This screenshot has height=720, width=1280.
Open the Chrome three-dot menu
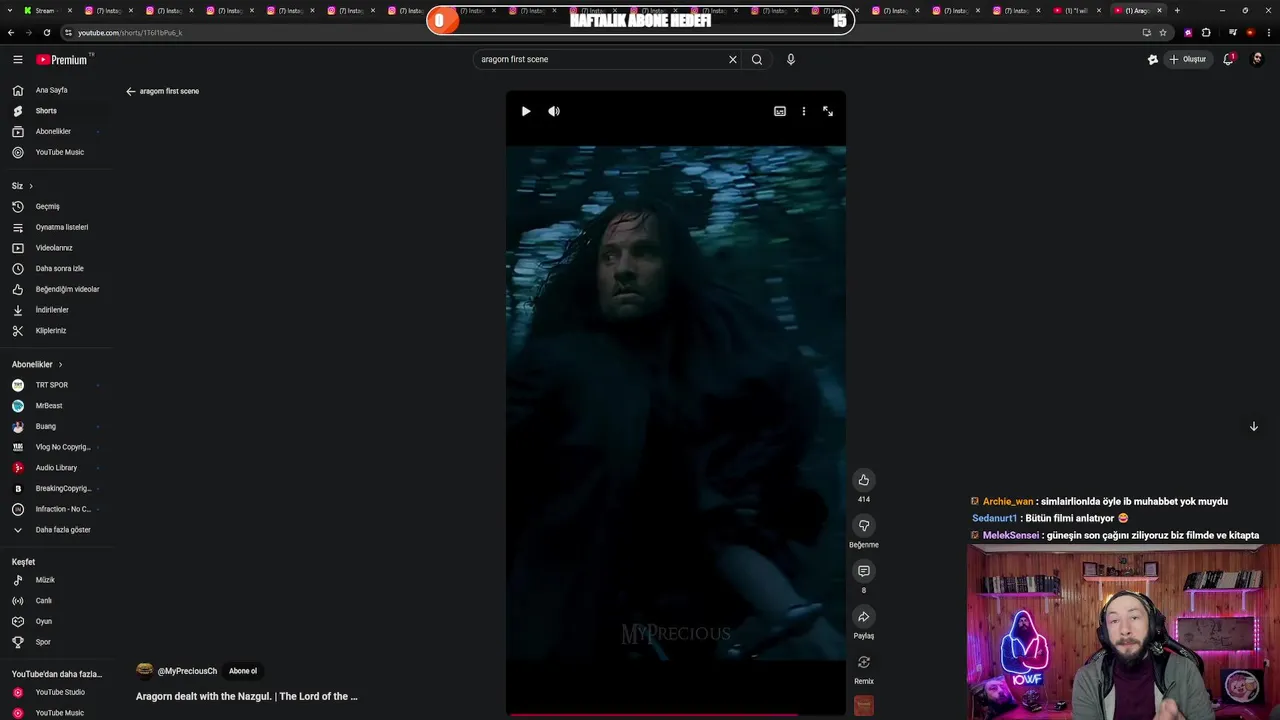point(1267,32)
